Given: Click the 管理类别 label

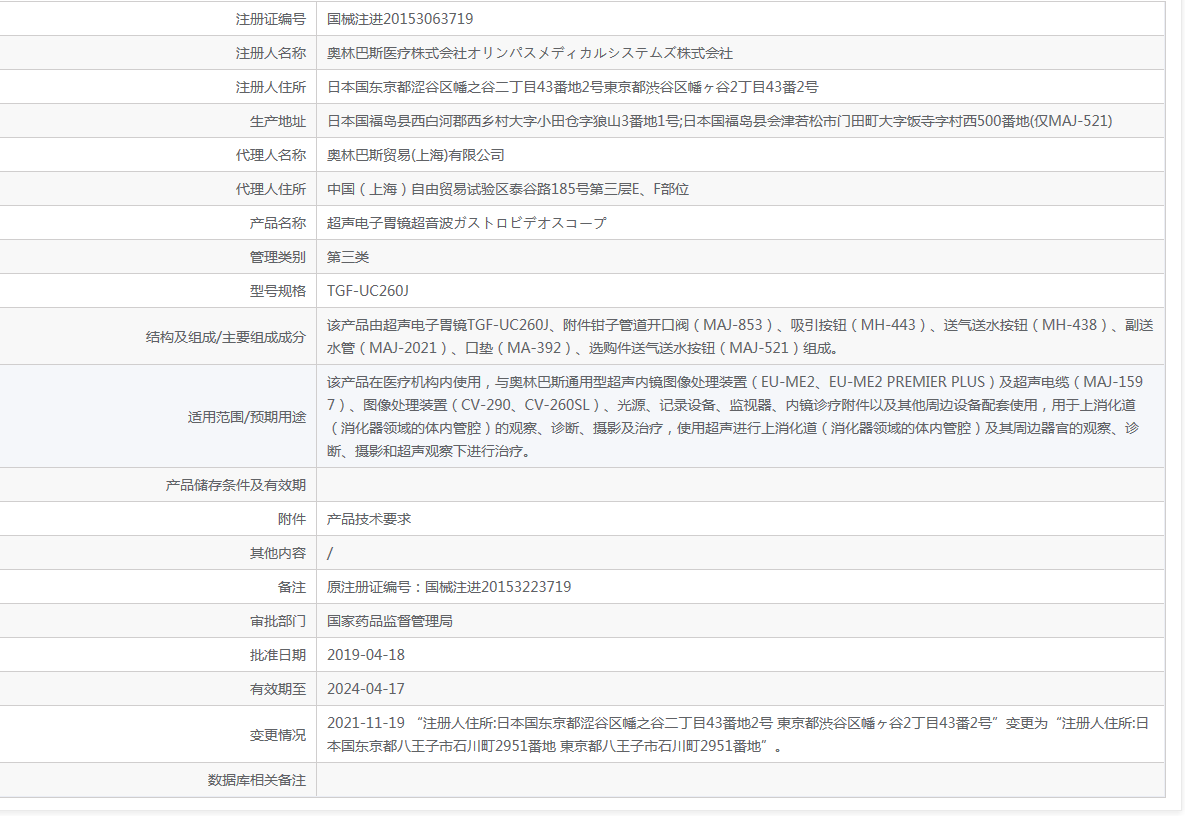Looking at the screenshot, I should coord(277,257).
